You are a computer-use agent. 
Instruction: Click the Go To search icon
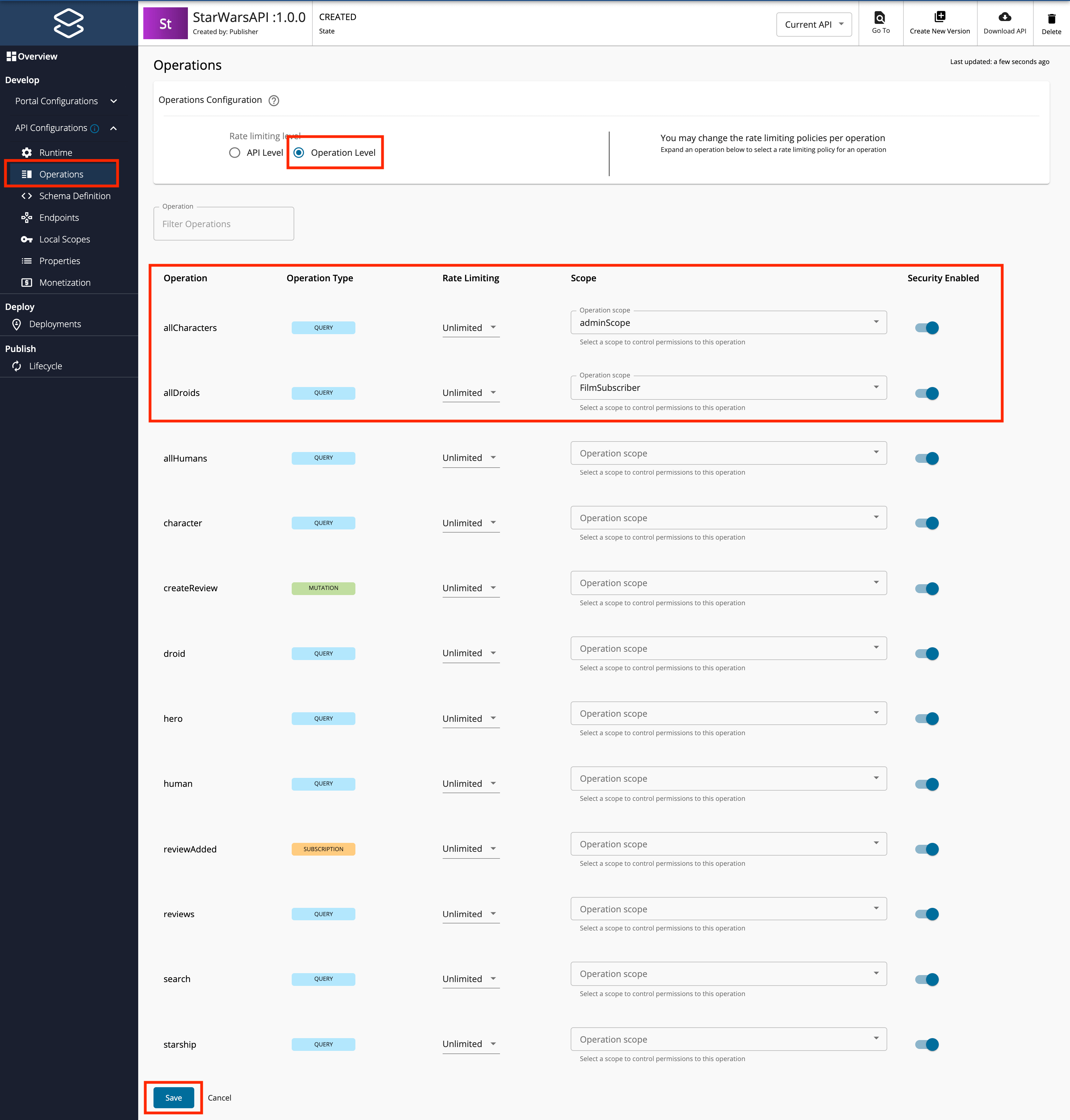880,17
